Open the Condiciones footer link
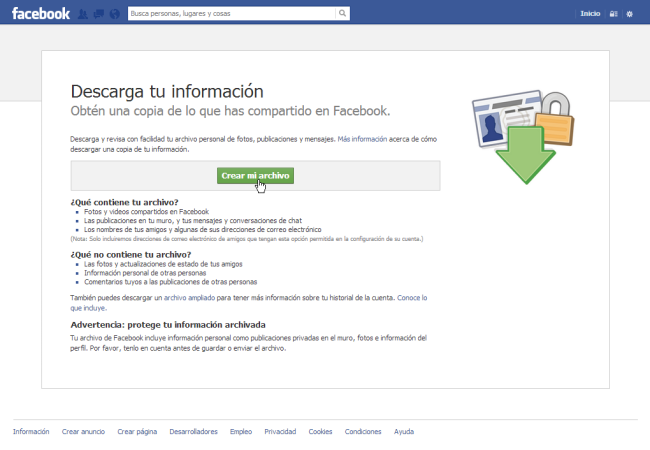 (x=363, y=431)
